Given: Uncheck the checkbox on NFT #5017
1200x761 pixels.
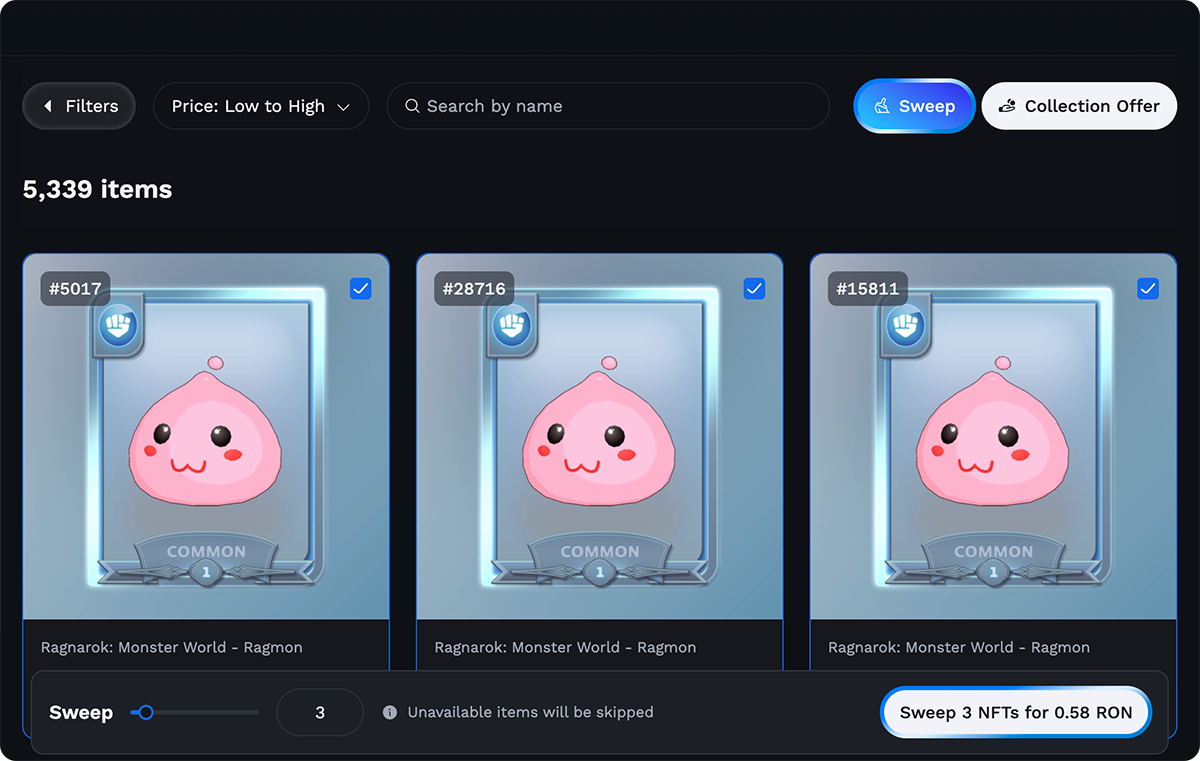Looking at the screenshot, I should coord(361,289).
